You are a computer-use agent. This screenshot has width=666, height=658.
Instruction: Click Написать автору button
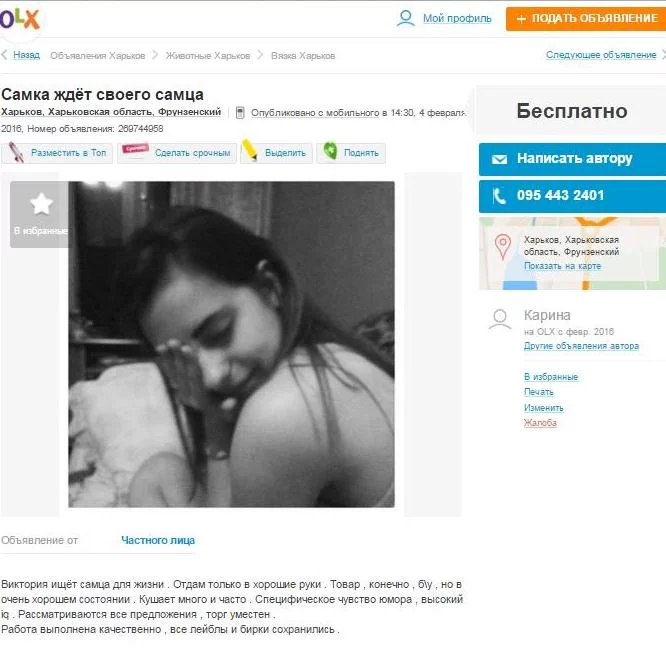click(572, 159)
